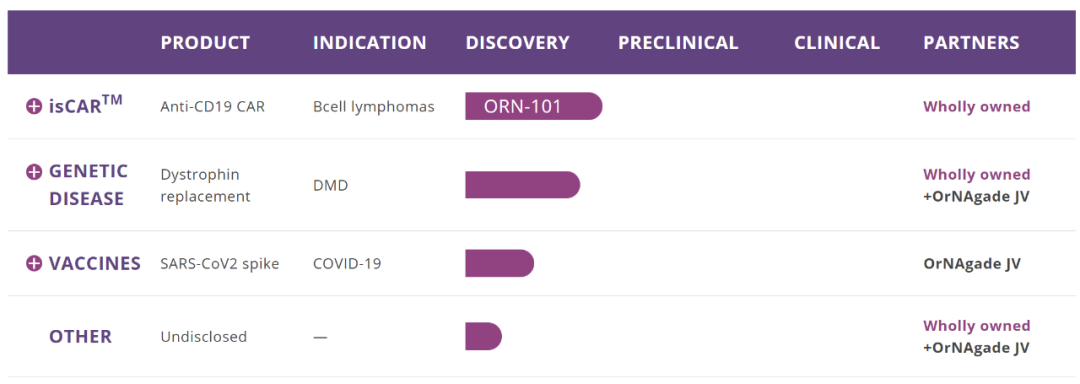
Task: Click the VACCINES category title
Action: 94,264
